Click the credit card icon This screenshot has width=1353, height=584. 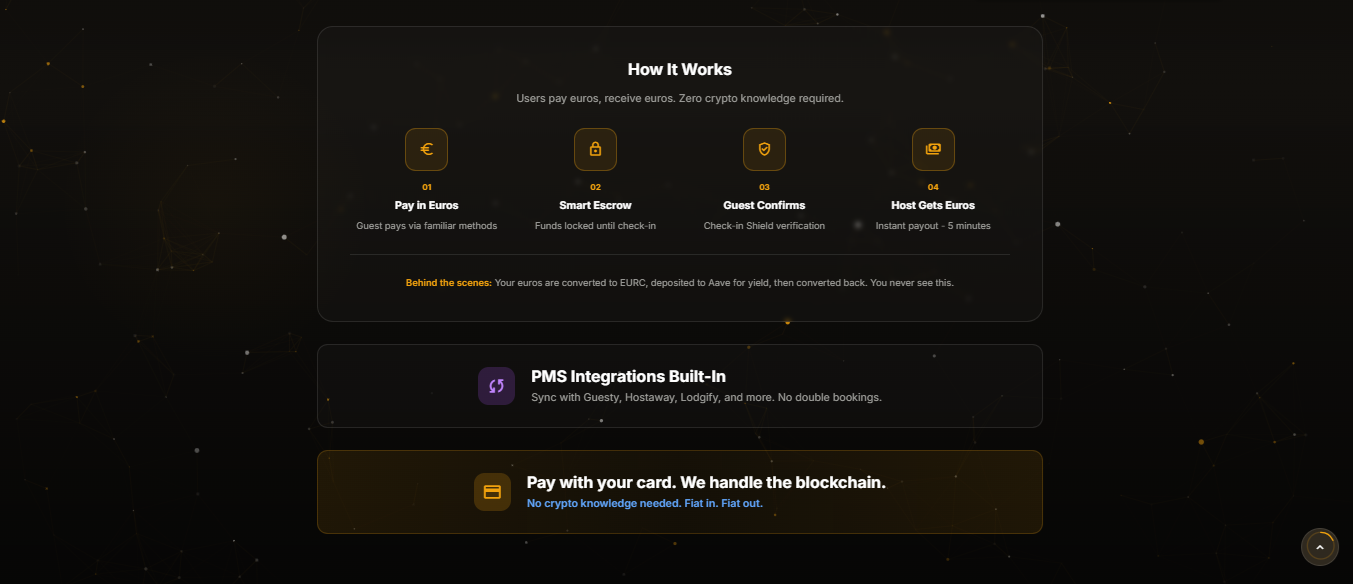coord(492,492)
